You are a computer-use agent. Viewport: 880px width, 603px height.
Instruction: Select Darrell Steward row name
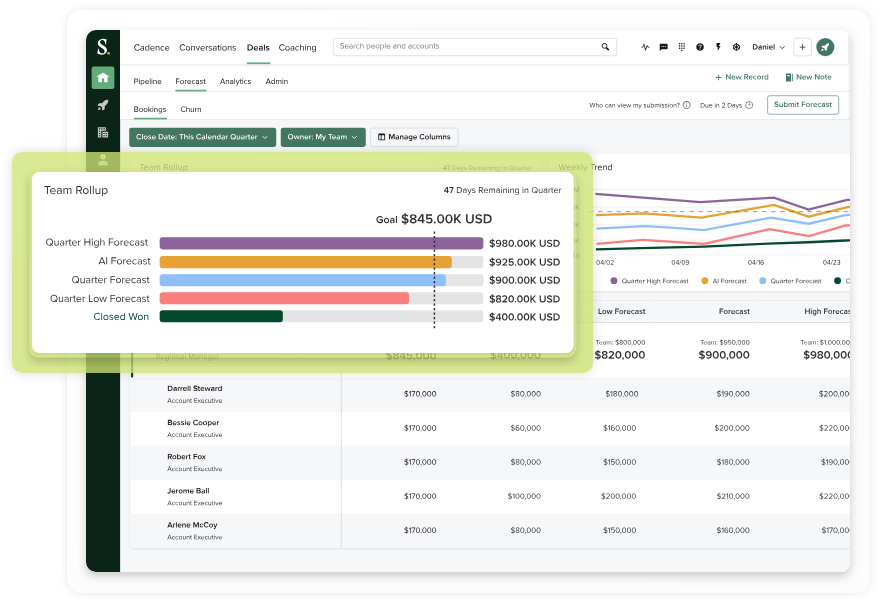tap(195, 389)
